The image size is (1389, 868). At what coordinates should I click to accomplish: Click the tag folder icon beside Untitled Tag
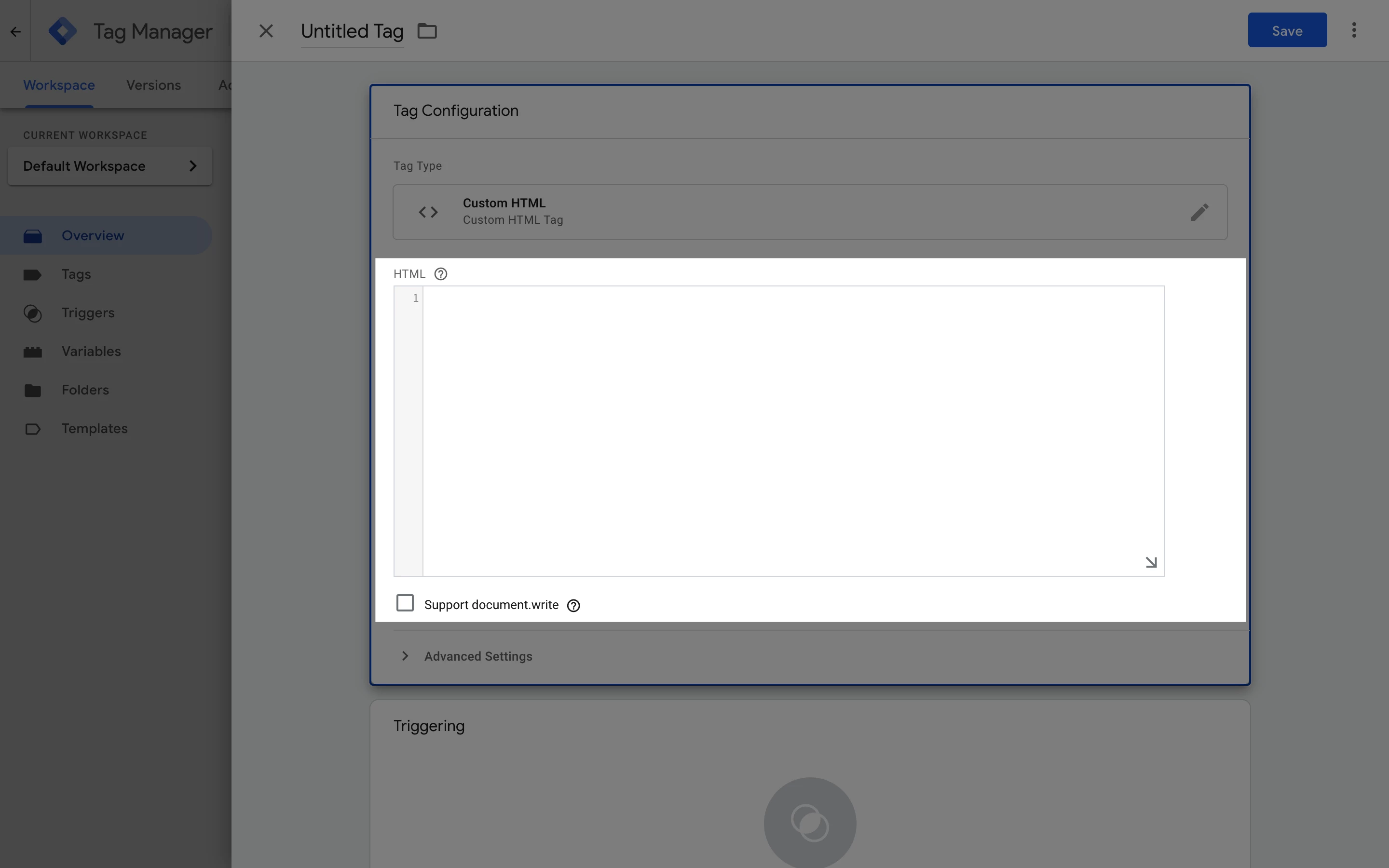click(x=426, y=31)
